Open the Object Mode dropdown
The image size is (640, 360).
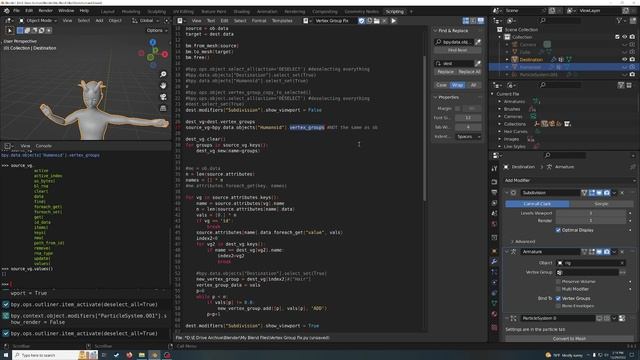click(38, 20)
